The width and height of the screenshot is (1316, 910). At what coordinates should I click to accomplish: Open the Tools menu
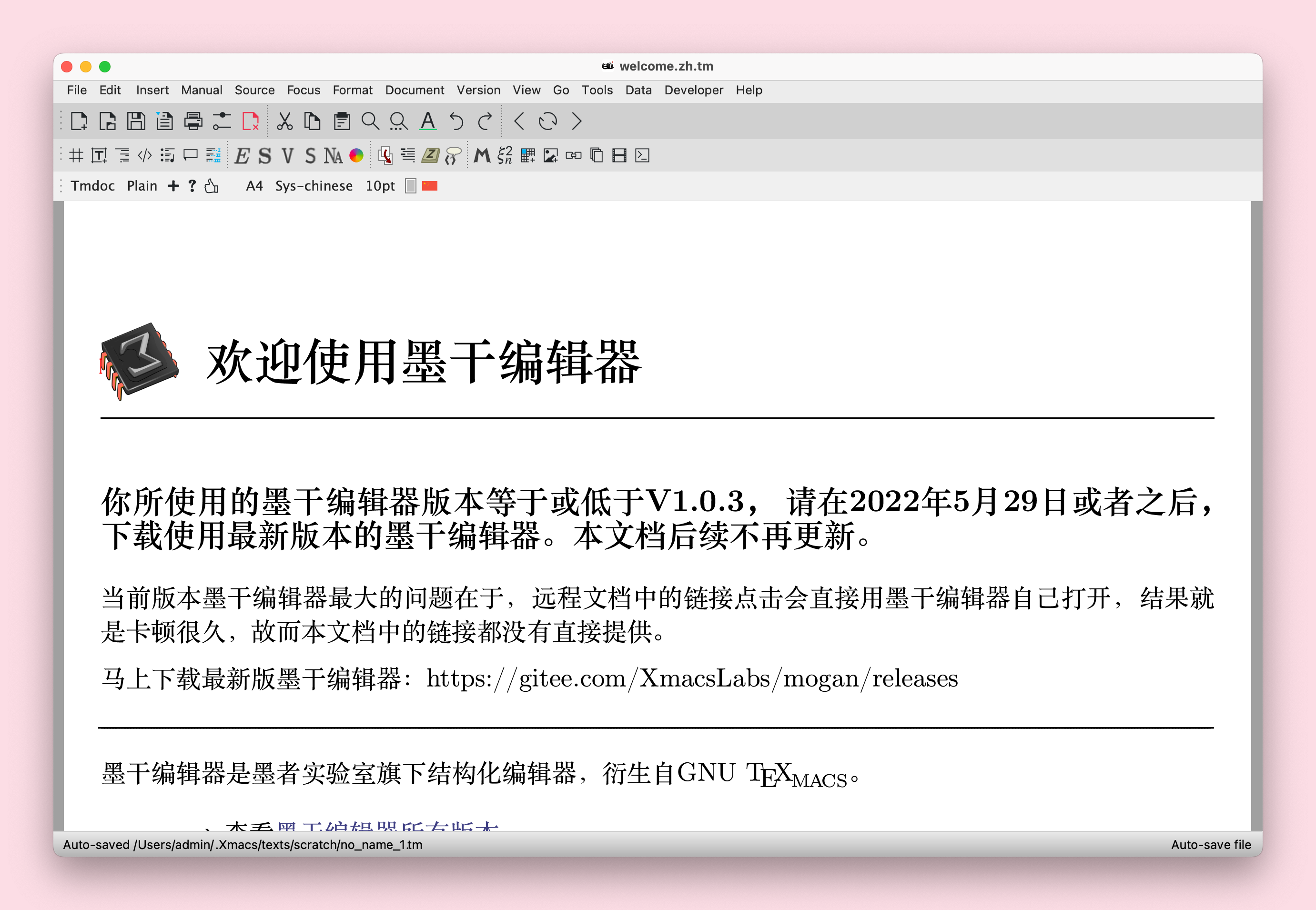597,90
